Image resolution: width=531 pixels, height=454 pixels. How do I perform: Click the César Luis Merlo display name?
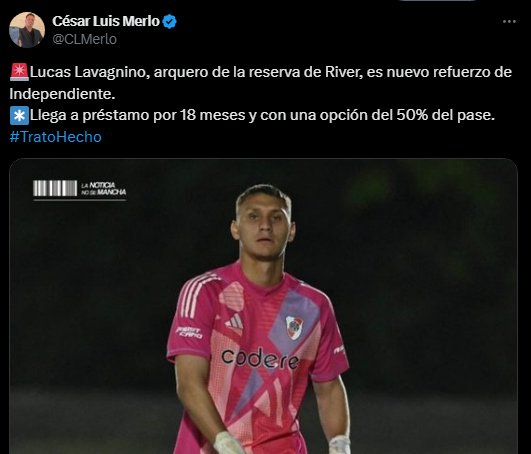click(x=106, y=21)
